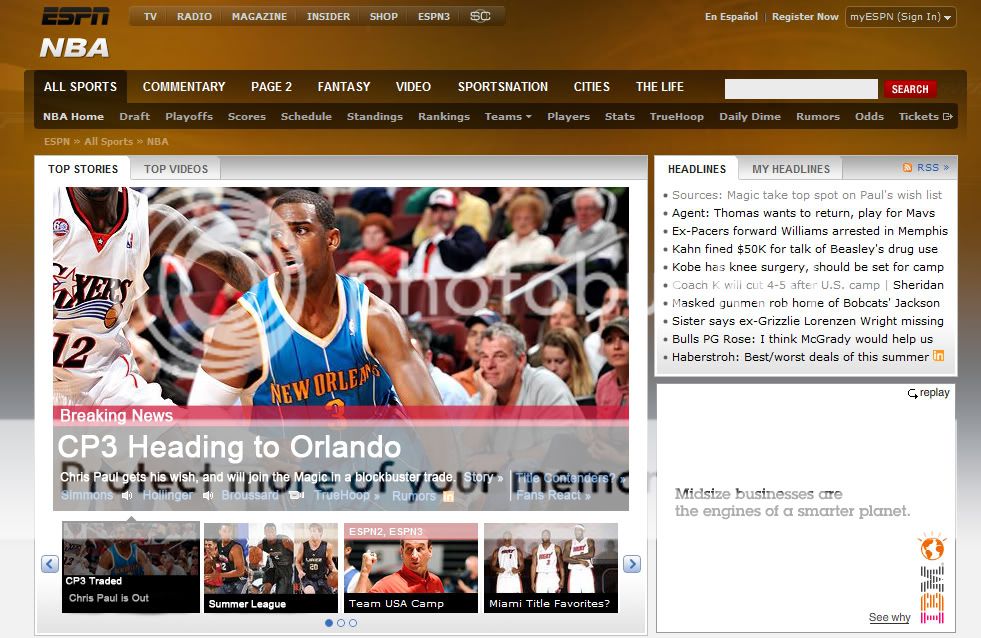Play Hollinger audio via speaker icon

208,495
